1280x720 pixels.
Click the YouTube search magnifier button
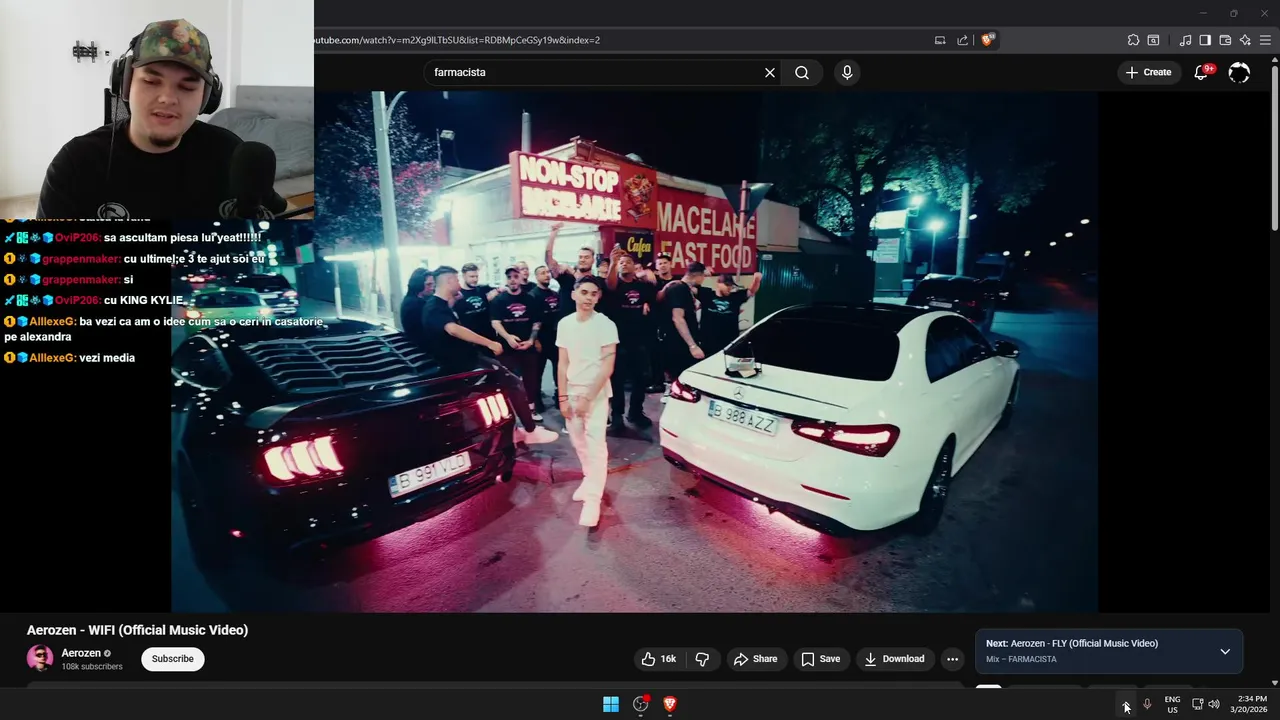point(802,72)
